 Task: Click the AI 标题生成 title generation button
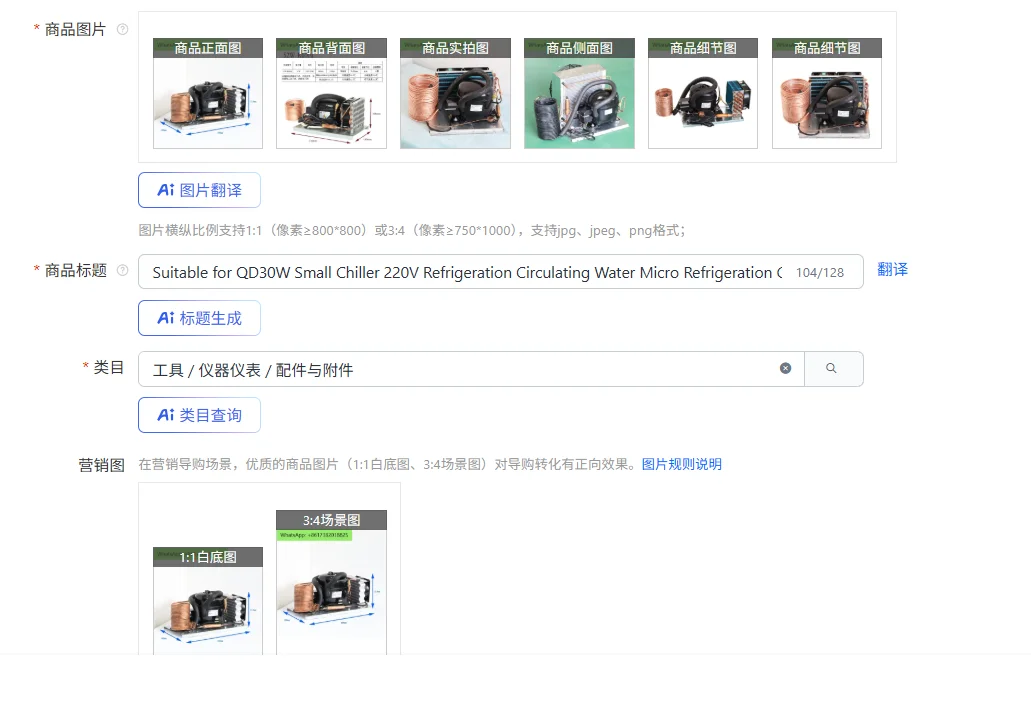(x=199, y=318)
